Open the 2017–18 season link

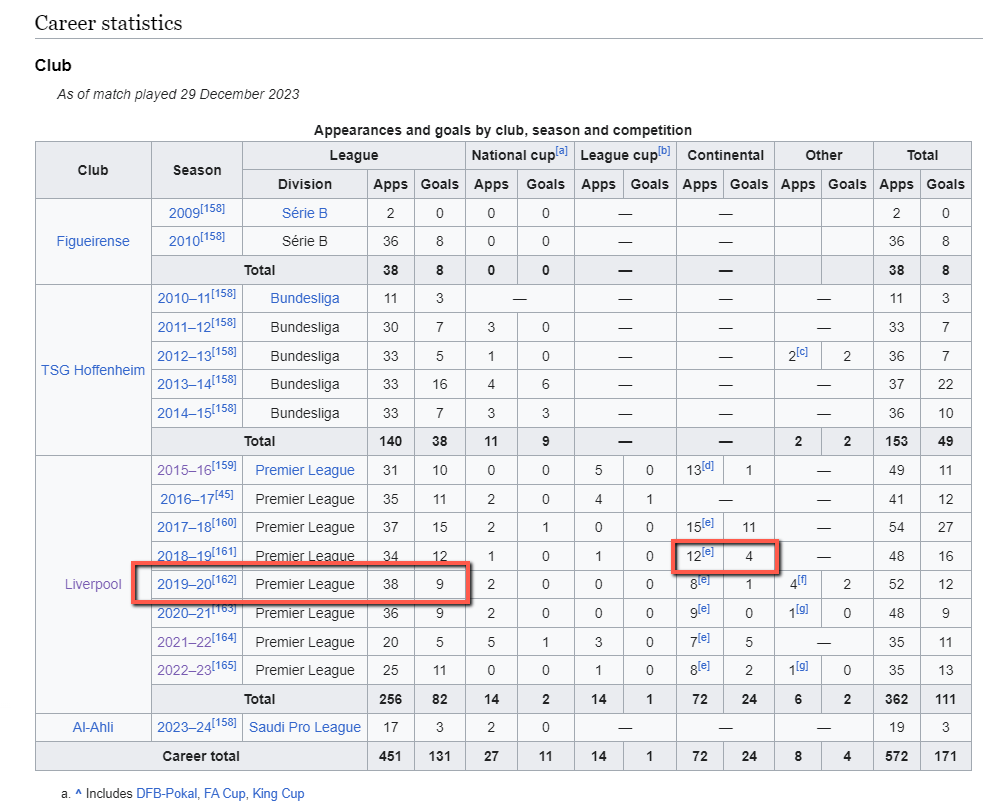tap(184, 527)
